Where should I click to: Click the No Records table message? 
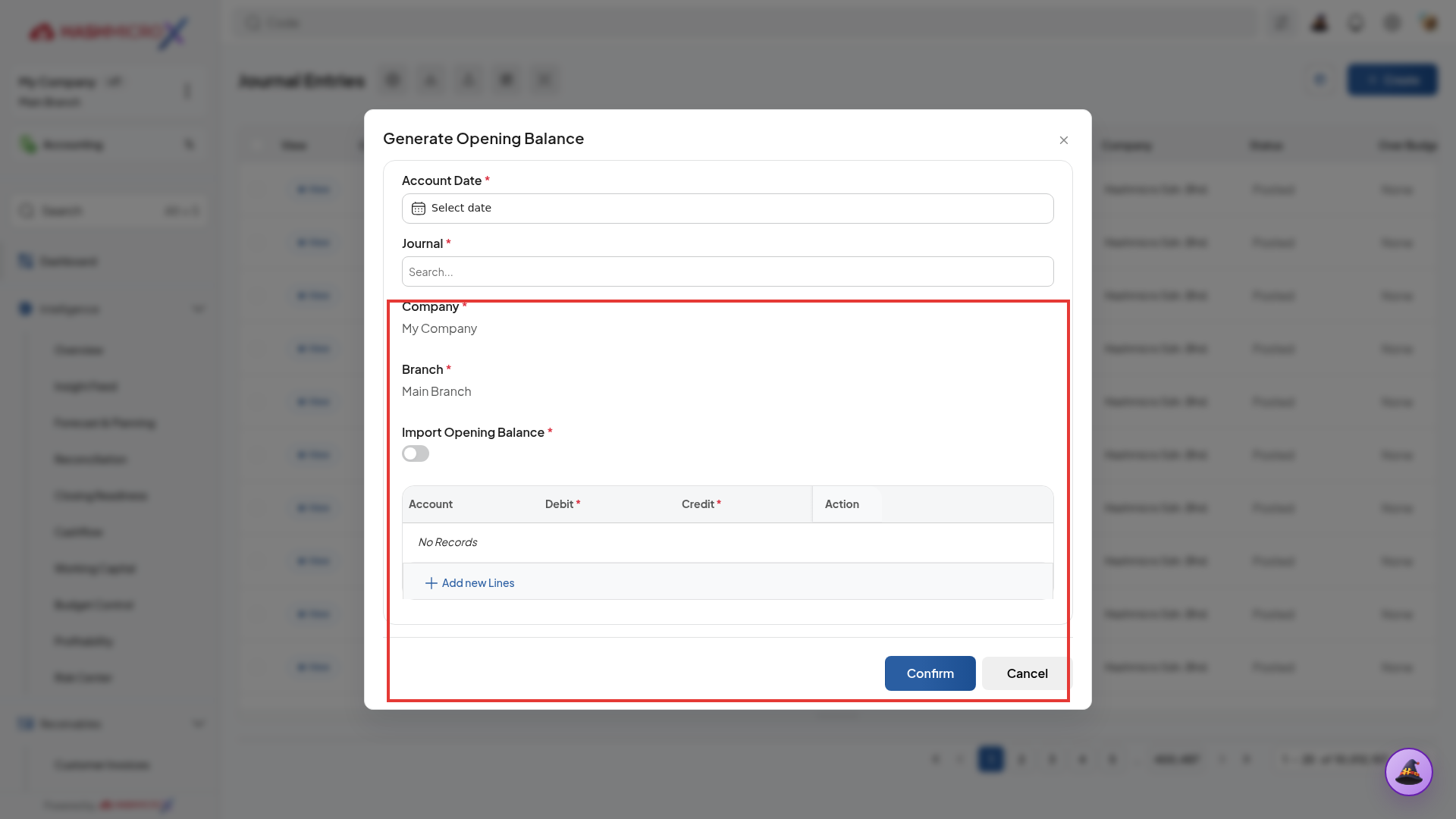[447, 542]
